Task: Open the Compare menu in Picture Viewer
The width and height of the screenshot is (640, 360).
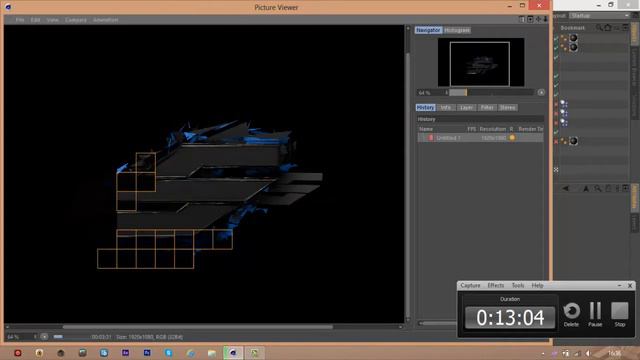Action: click(76, 20)
